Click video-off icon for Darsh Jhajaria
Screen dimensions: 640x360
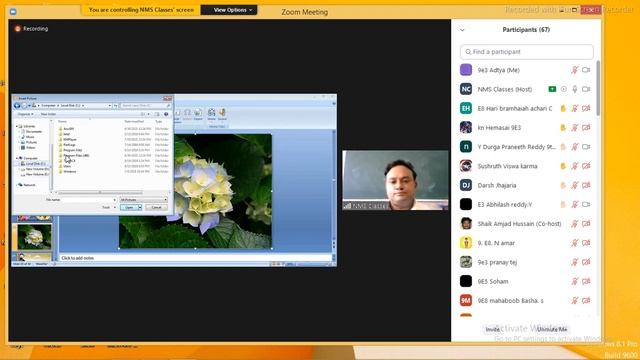586,185
